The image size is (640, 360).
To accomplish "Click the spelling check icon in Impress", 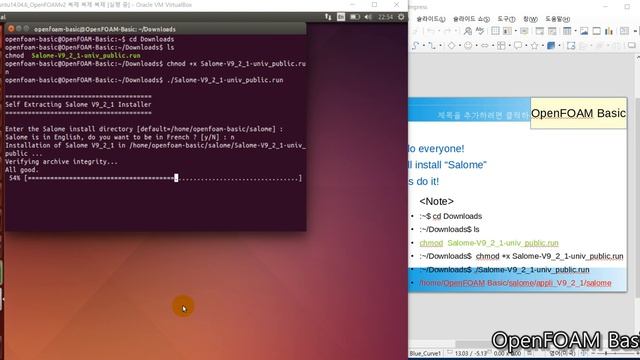I will tap(480, 31).
